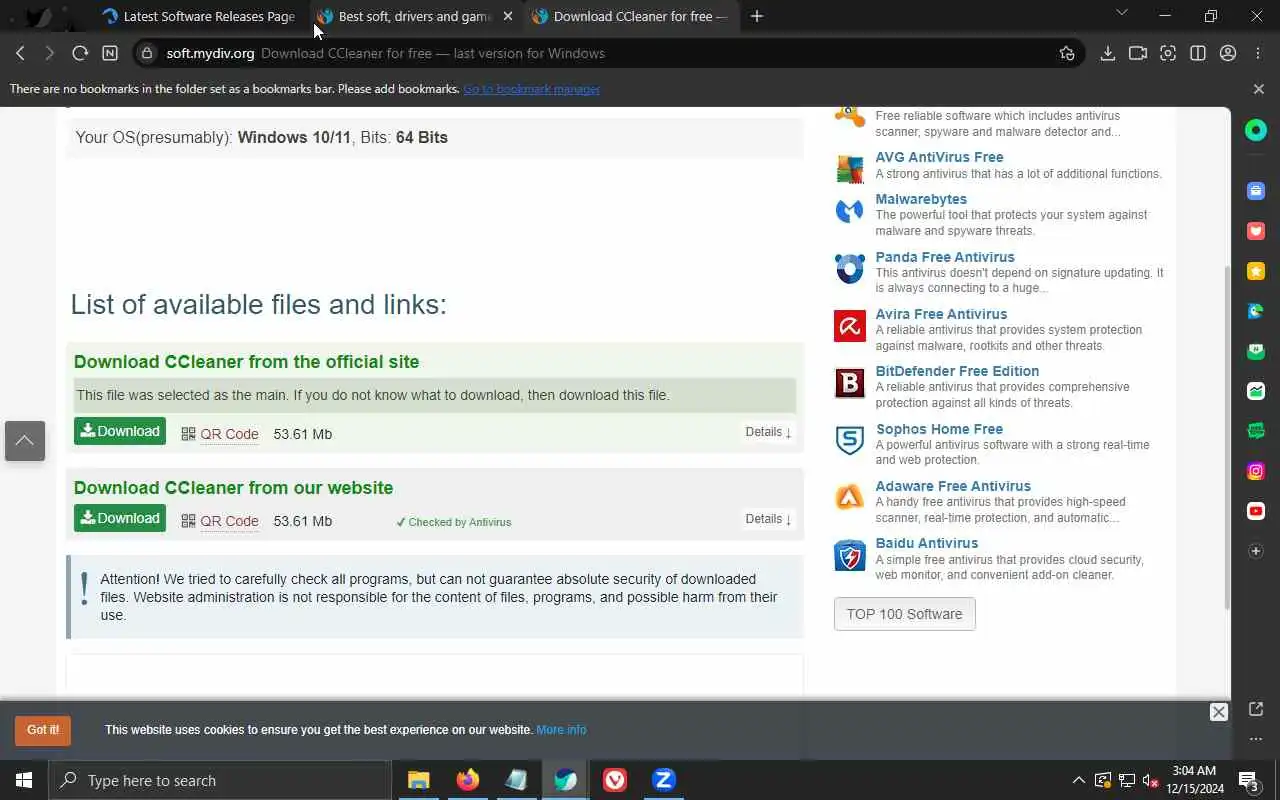Reload the current page

tap(80, 53)
